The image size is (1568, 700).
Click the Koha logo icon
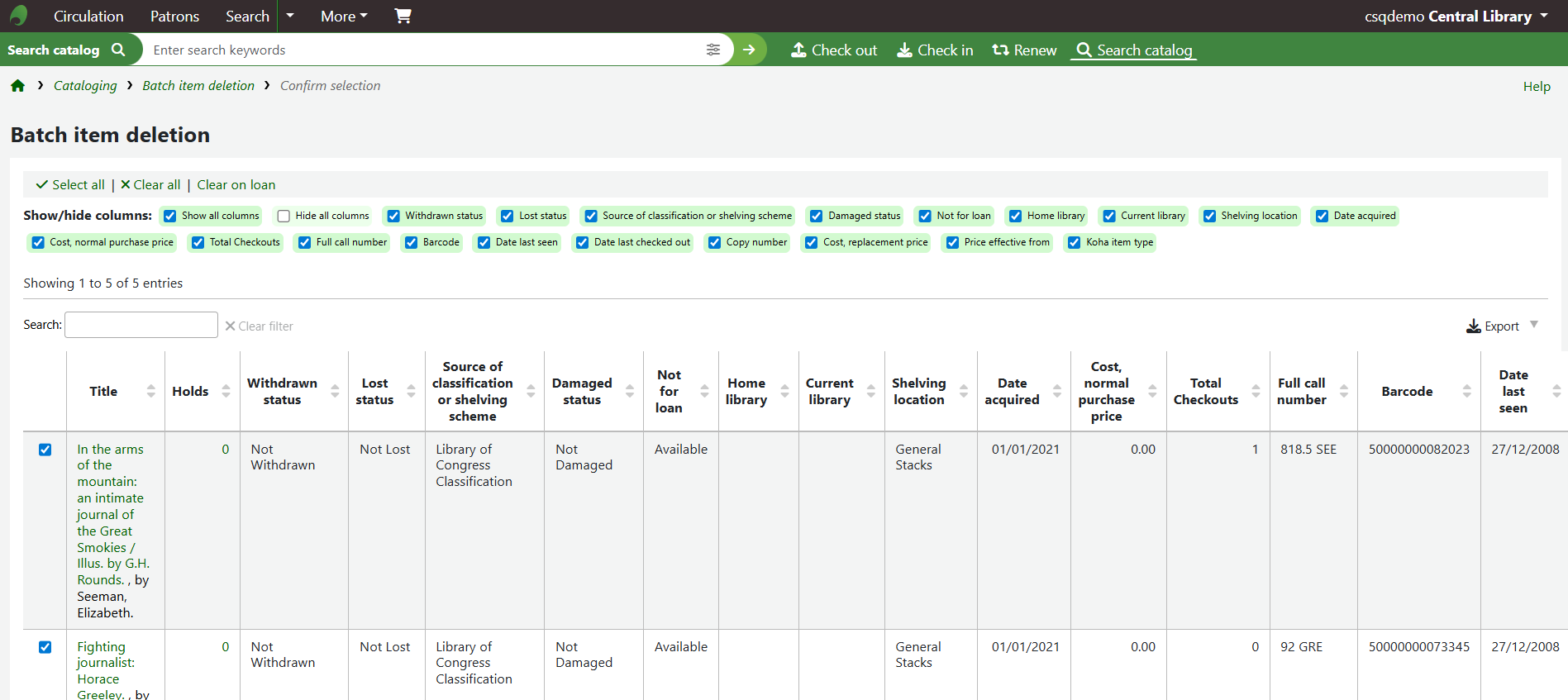point(18,16)
